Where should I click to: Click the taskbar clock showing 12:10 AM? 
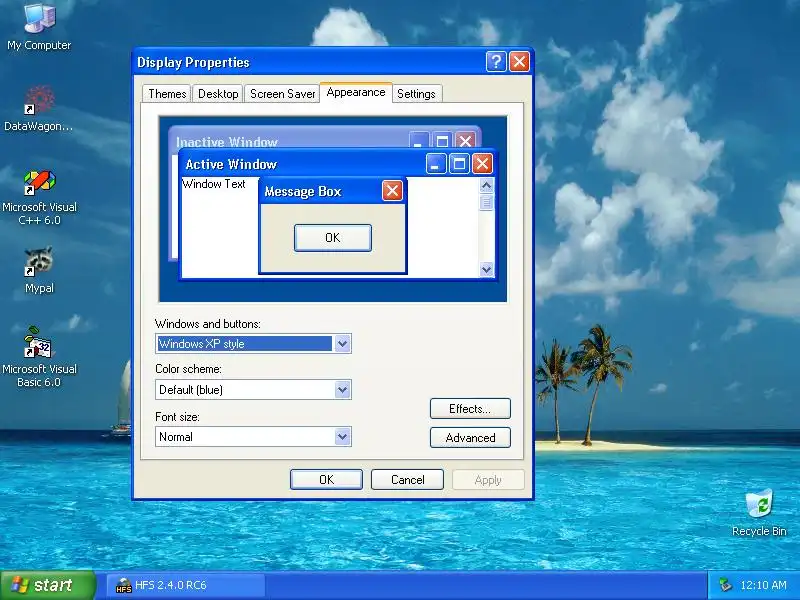coord(763,585)
